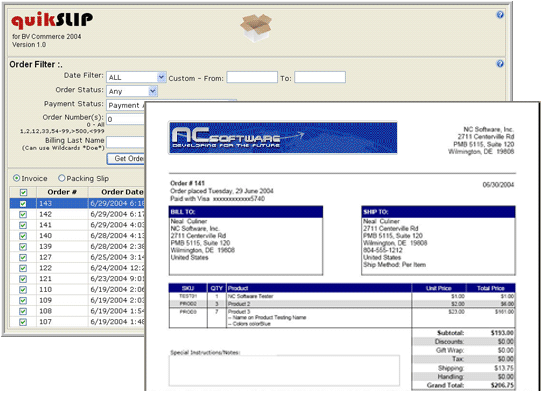Click the cardboard box logo
Screen dimensions: 546x395
click(256, 27)
